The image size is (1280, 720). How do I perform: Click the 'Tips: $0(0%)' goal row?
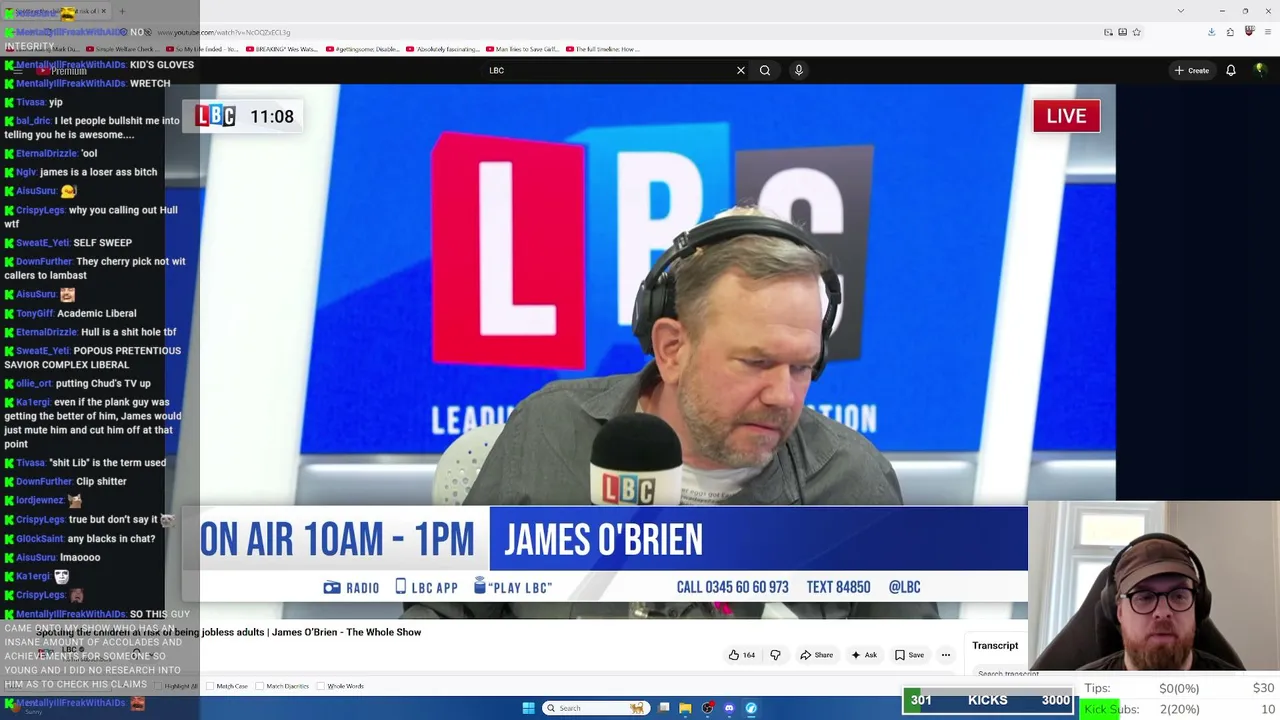1179,688
